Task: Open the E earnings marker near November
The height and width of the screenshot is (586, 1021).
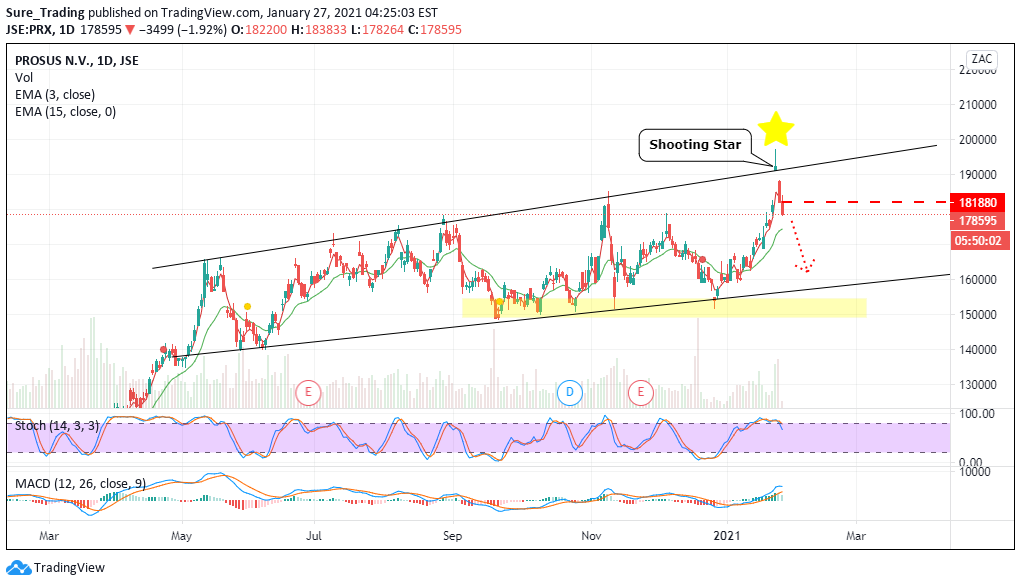Action: point(641,392)
